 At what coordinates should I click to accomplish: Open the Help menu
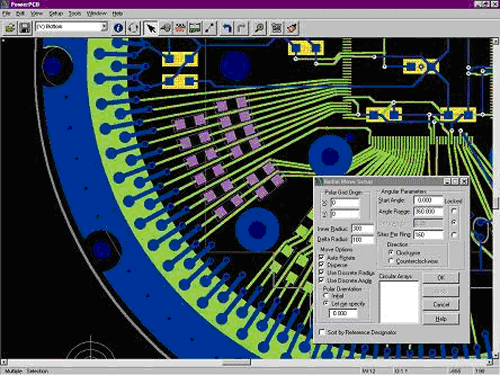[x=117, y=13]
